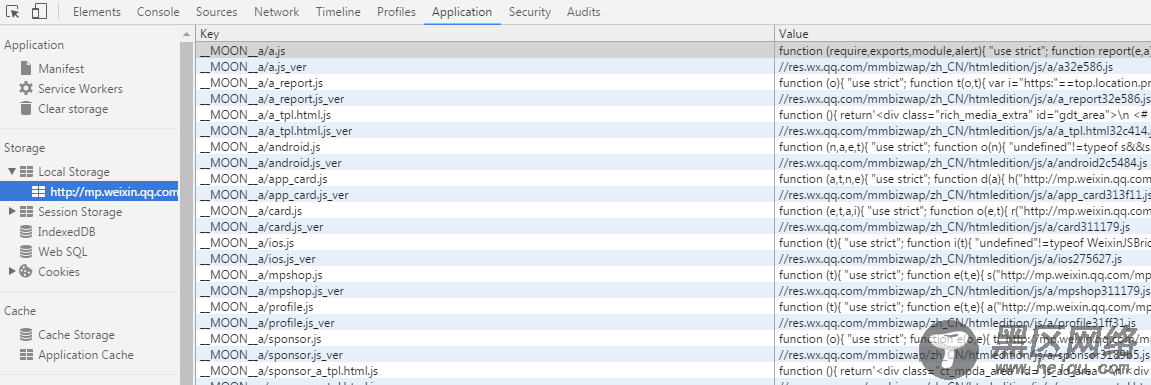1151x385 pixels.
Task: Click the Service Workers gear icon
Action: 26,88
